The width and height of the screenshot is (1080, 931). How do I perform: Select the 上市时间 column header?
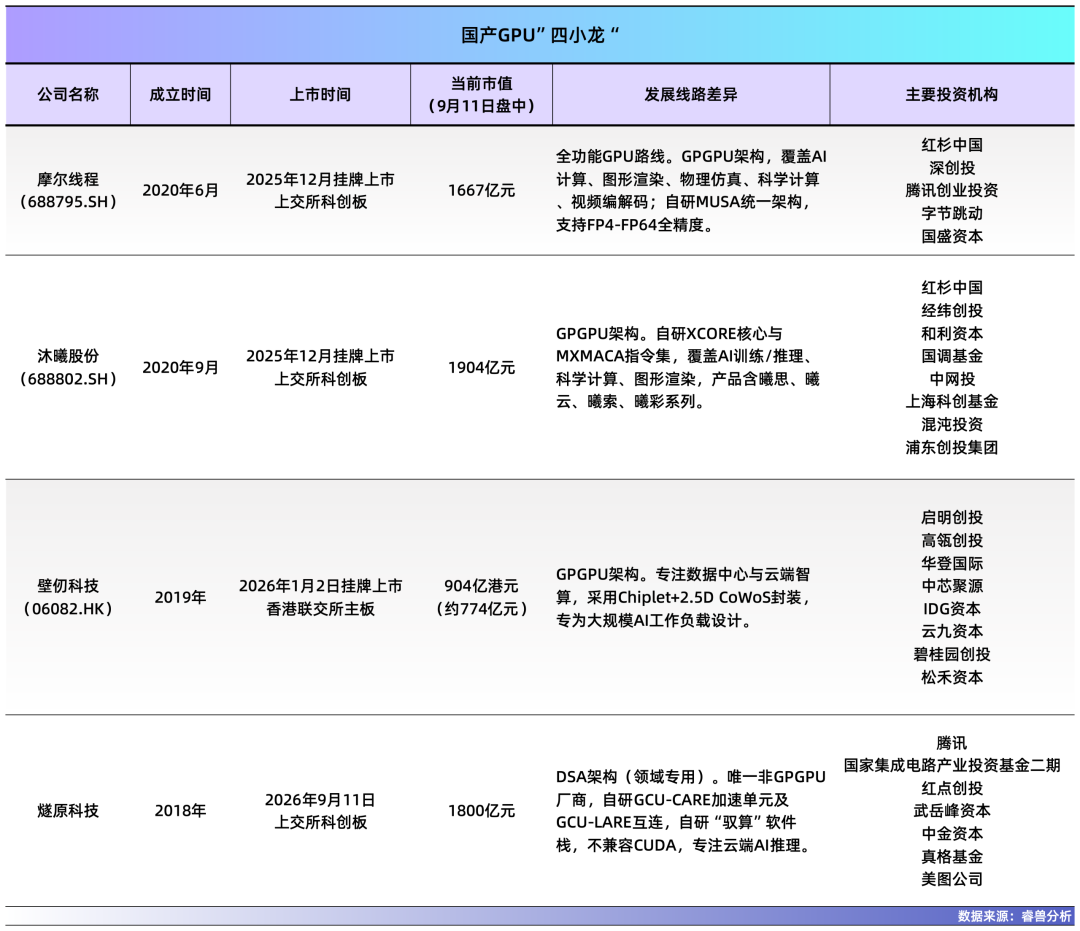click(x=320, y=94)
